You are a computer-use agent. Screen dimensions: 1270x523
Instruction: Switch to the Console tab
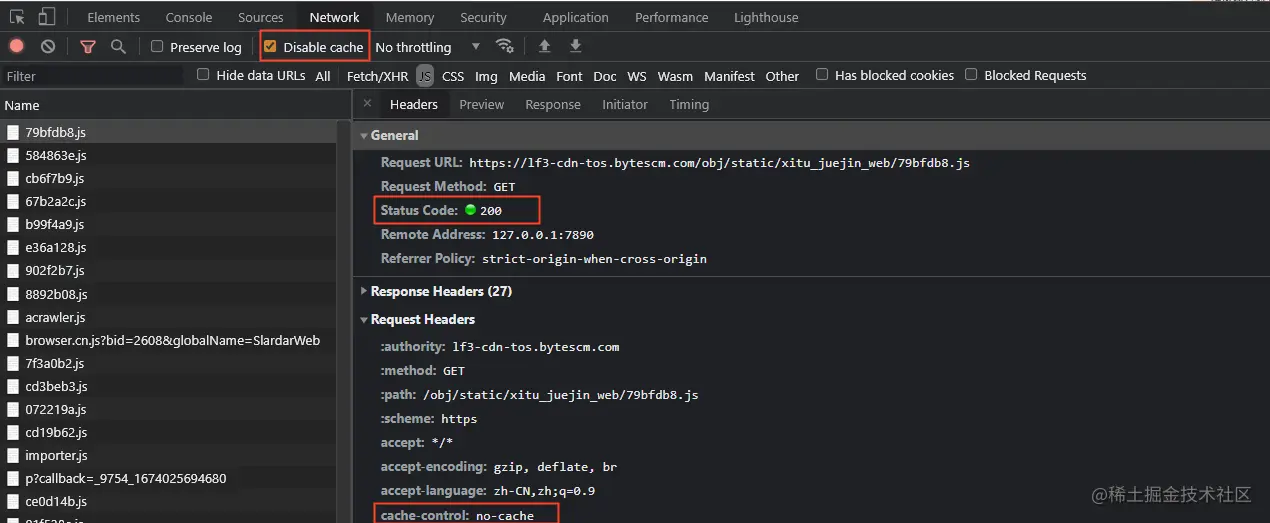point(189,17)
